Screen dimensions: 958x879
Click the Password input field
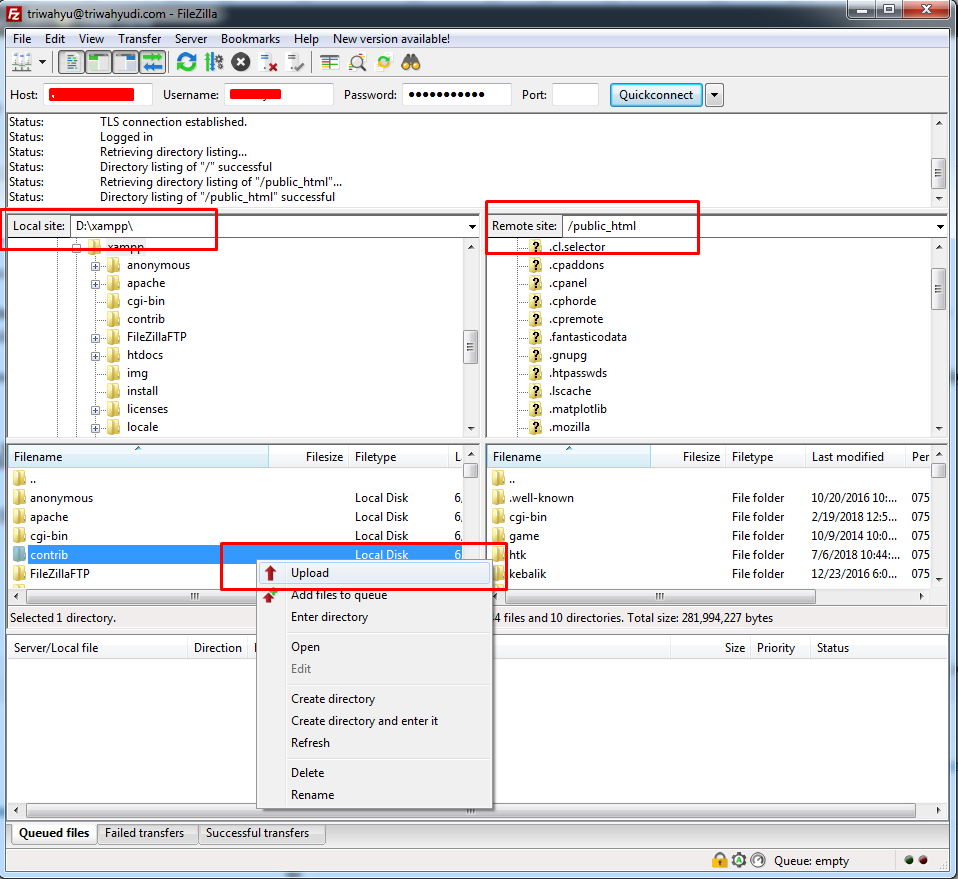(456, 95)
